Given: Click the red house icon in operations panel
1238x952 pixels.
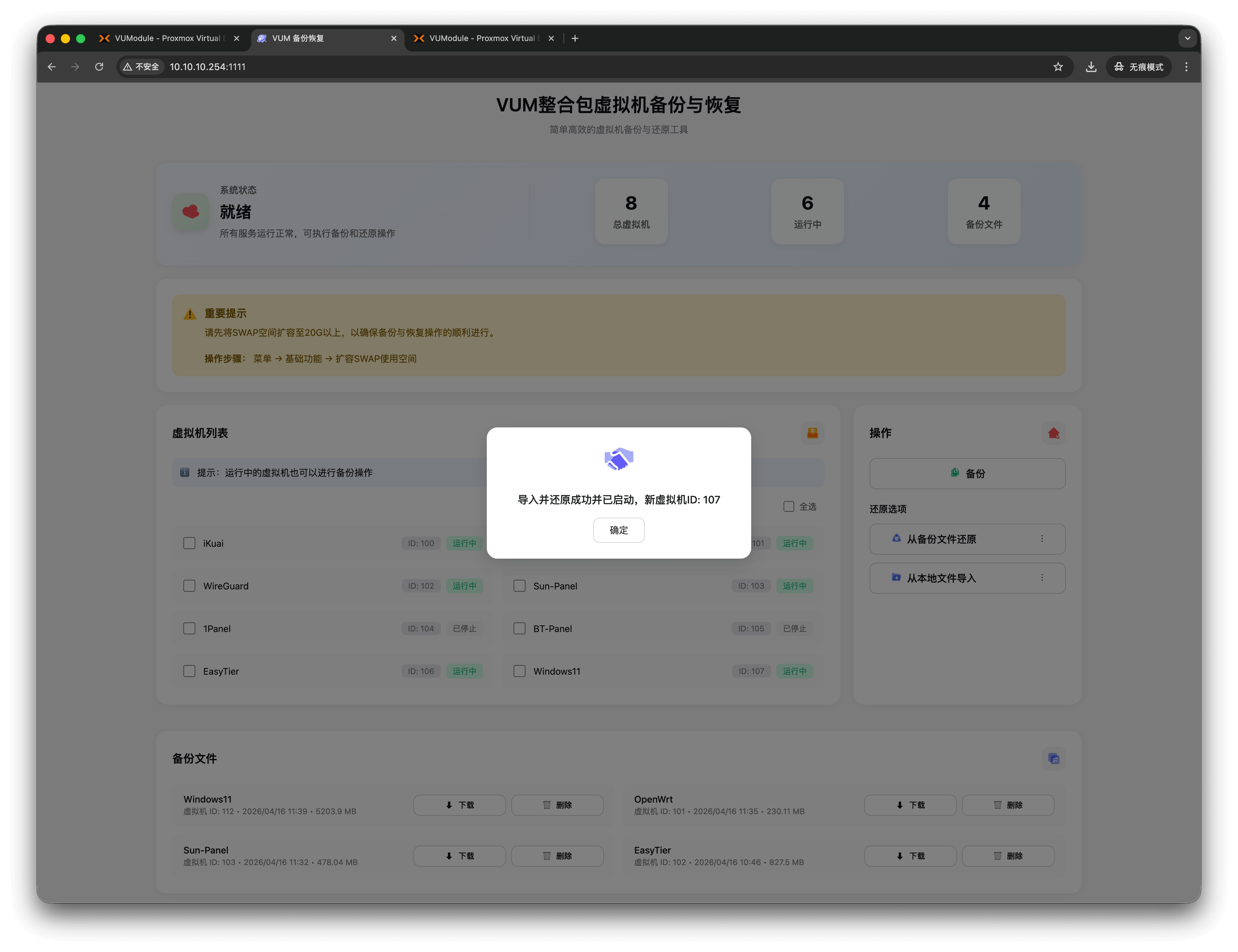Looking at the screenshot, I should coord(1053,433).
